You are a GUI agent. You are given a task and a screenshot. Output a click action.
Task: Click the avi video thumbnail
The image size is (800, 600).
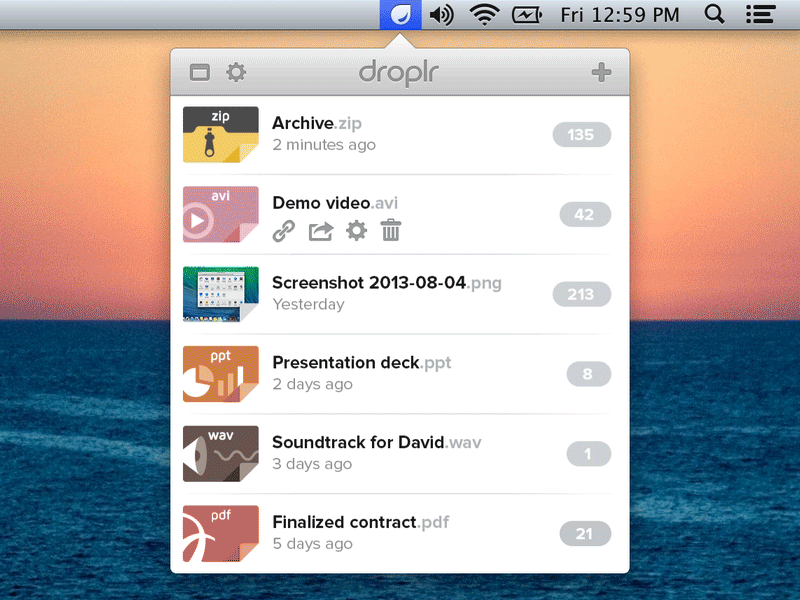221,214
